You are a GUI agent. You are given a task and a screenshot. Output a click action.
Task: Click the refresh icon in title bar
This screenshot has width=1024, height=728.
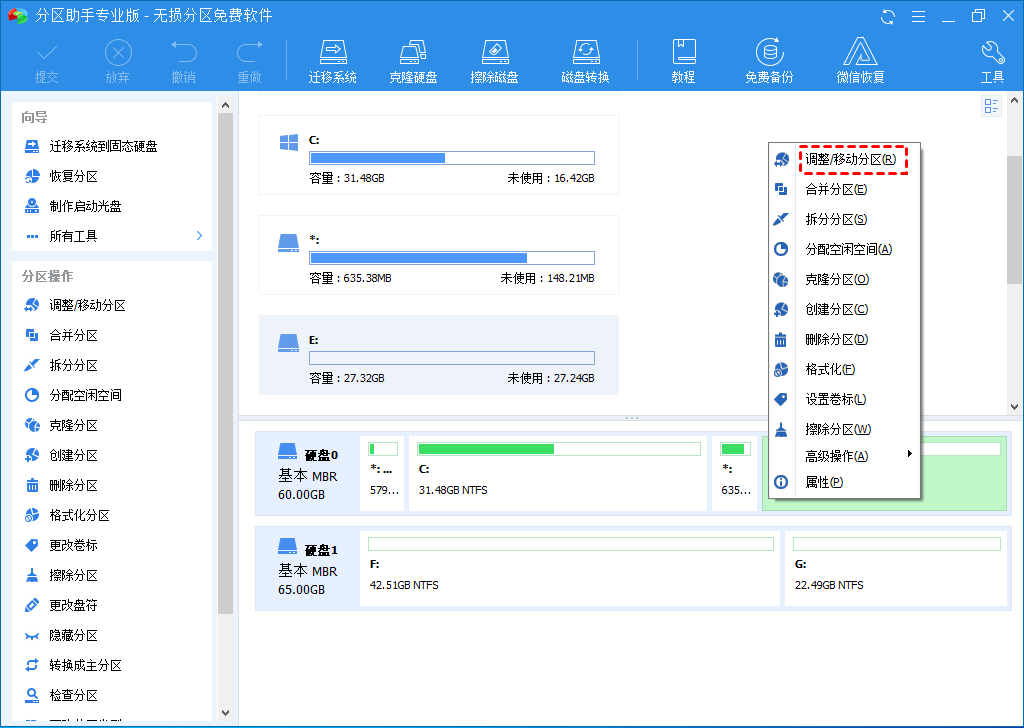[x=888, y=16]
